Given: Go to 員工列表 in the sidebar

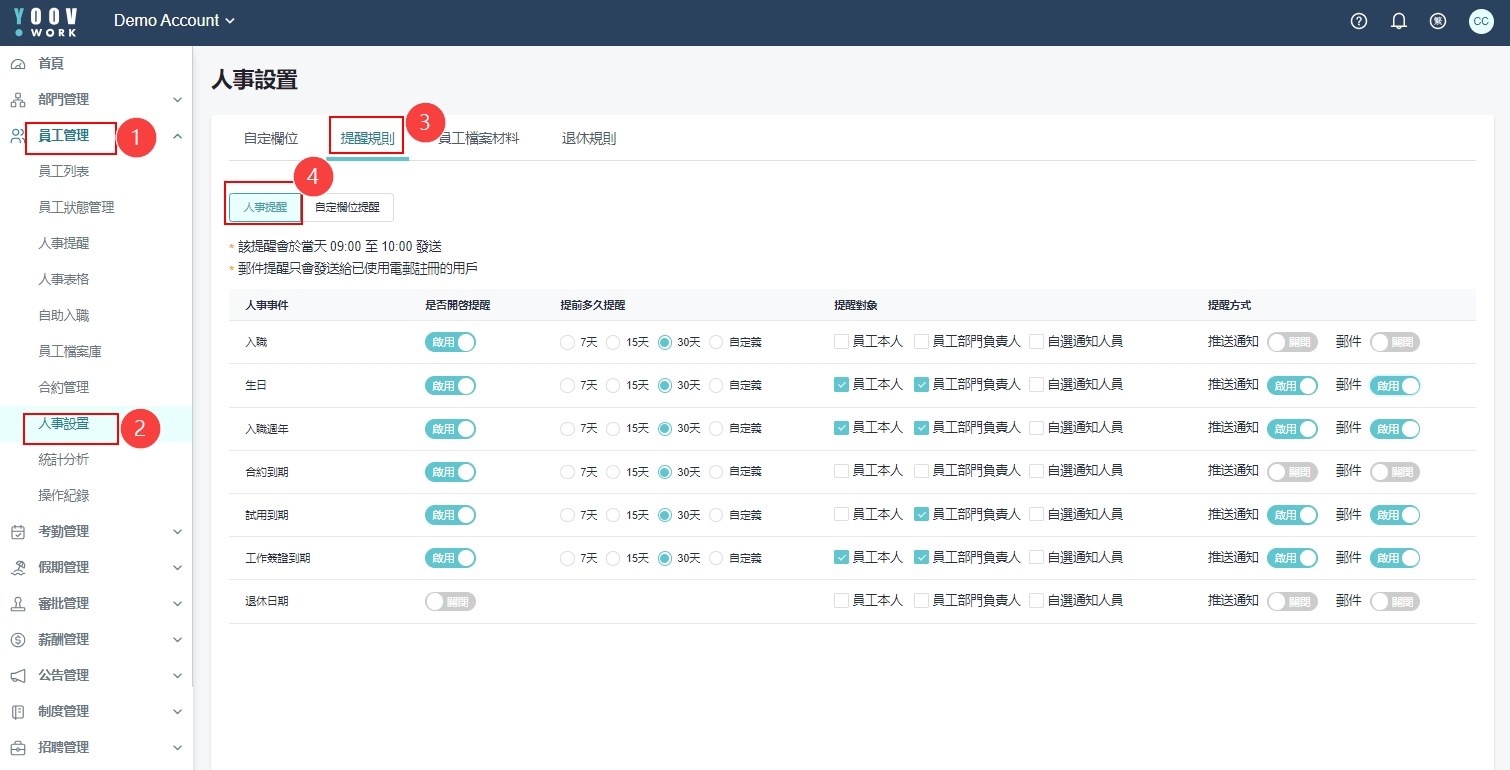Looking at the screenshot, I should click(64, 172).
